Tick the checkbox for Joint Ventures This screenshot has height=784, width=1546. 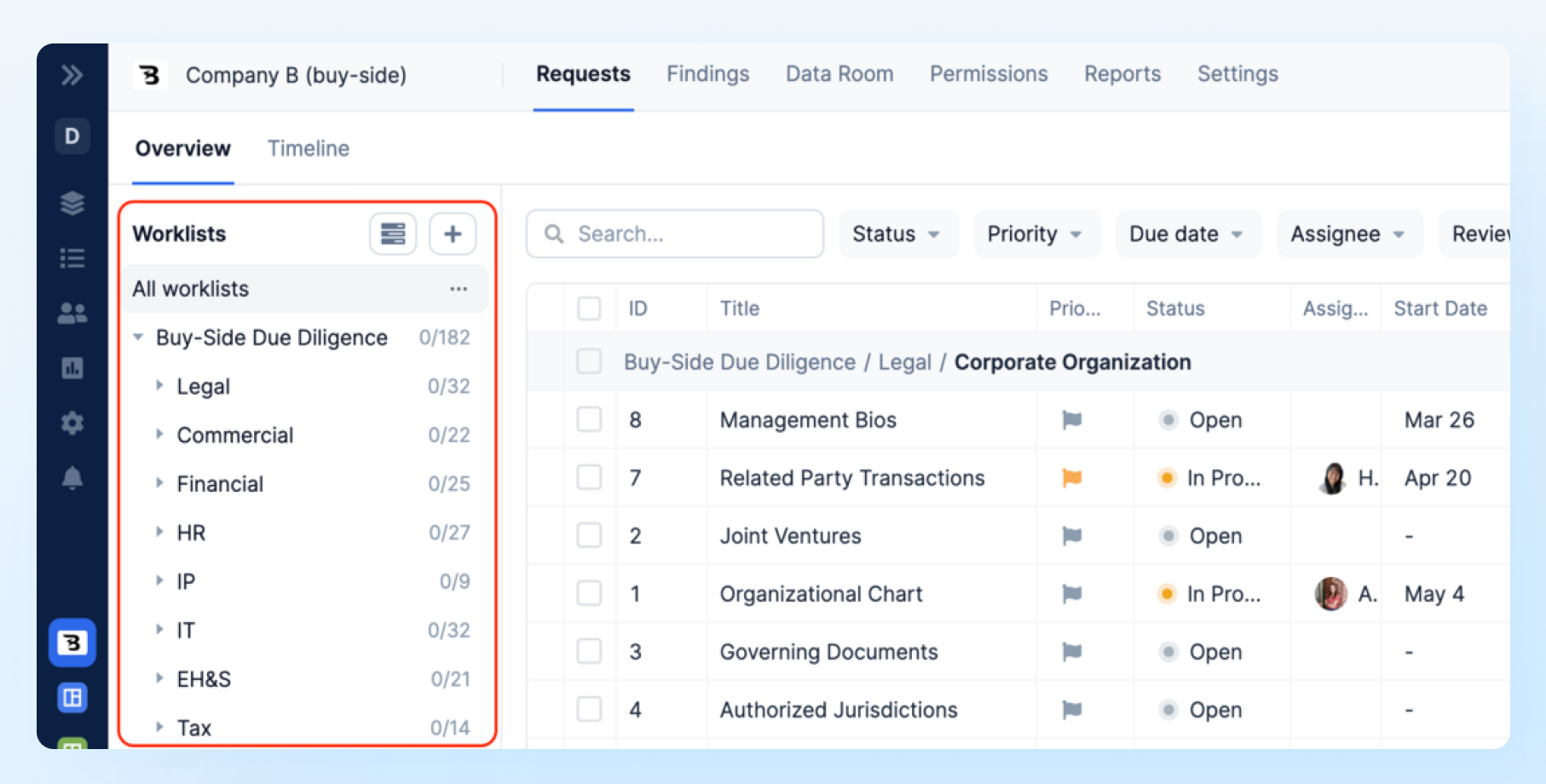click(589, 535)
